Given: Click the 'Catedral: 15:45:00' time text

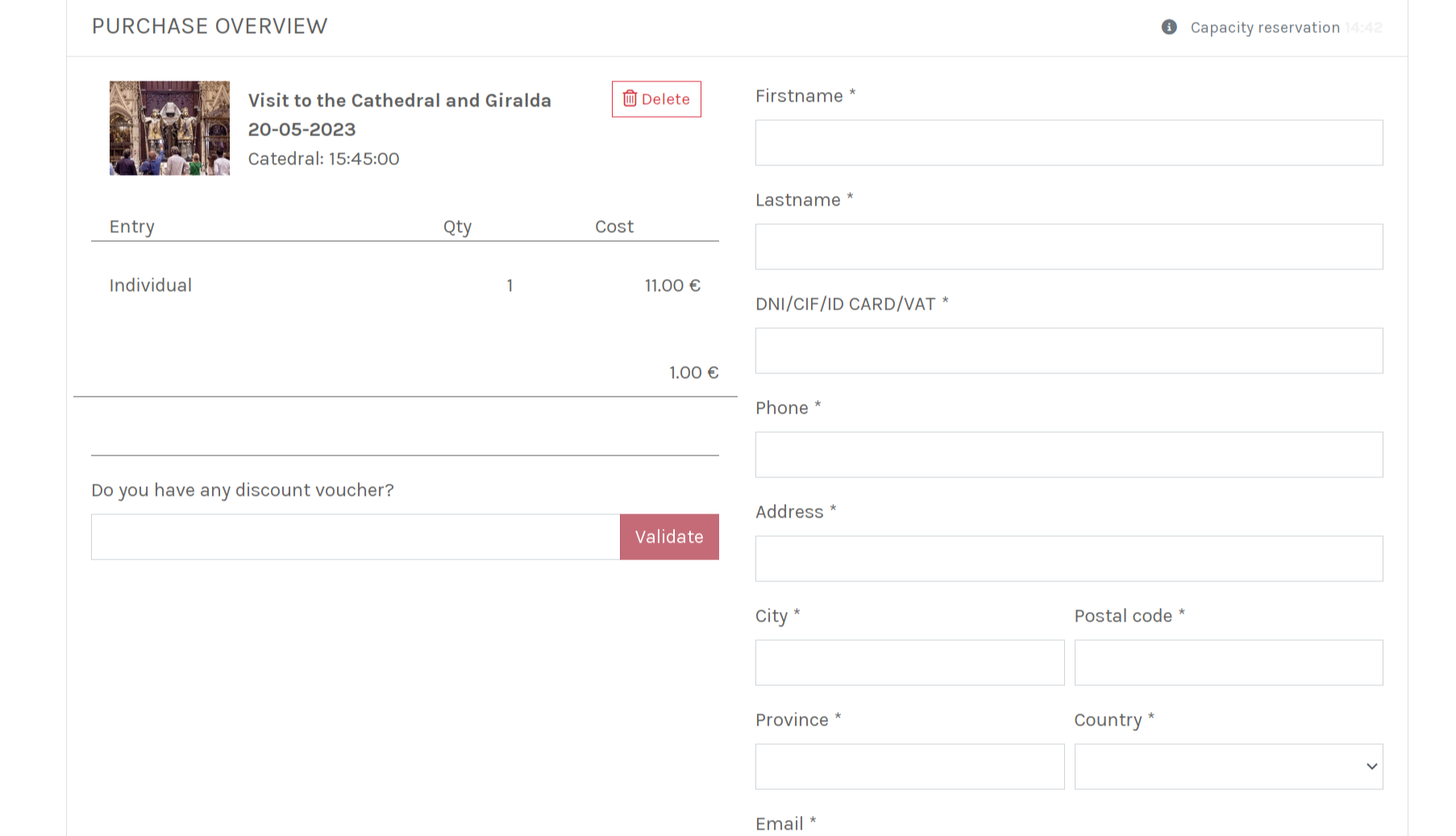Looking at the screenshot, I should coord(324,159).
